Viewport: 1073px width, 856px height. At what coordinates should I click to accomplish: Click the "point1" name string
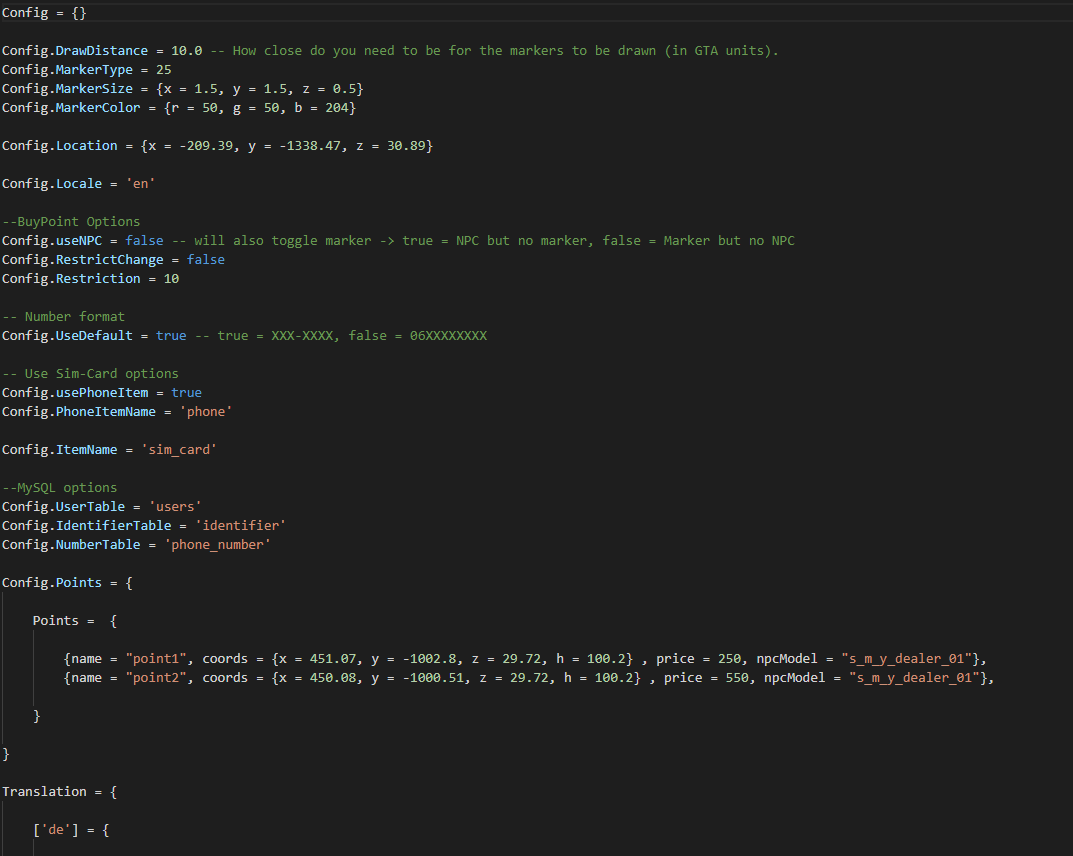click(x=156, y=659)
